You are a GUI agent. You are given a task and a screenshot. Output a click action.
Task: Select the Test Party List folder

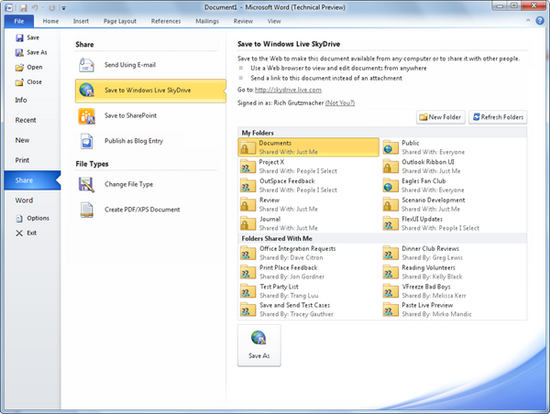coord(308,291)
